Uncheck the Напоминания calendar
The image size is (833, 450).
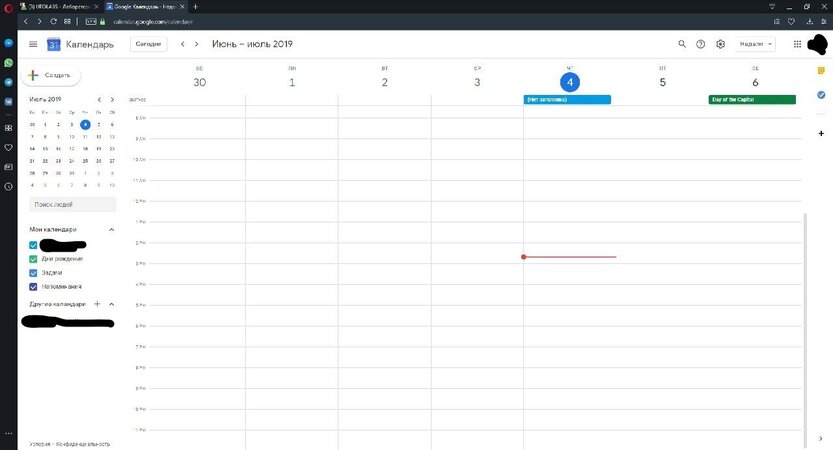34,287
